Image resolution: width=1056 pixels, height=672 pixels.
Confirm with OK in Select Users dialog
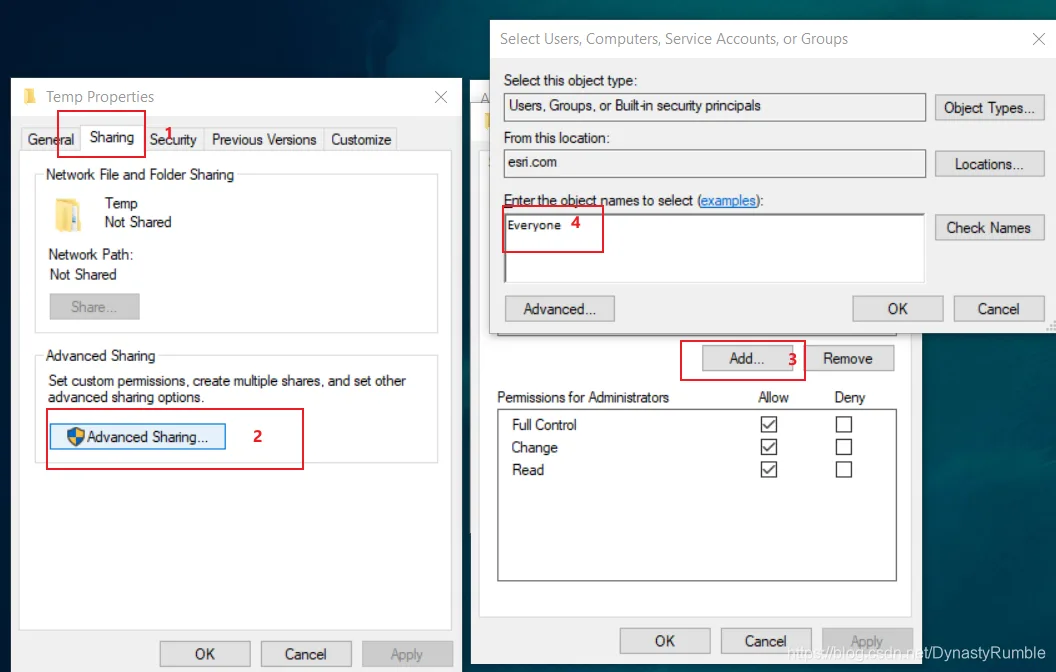[x=898, y=309]
